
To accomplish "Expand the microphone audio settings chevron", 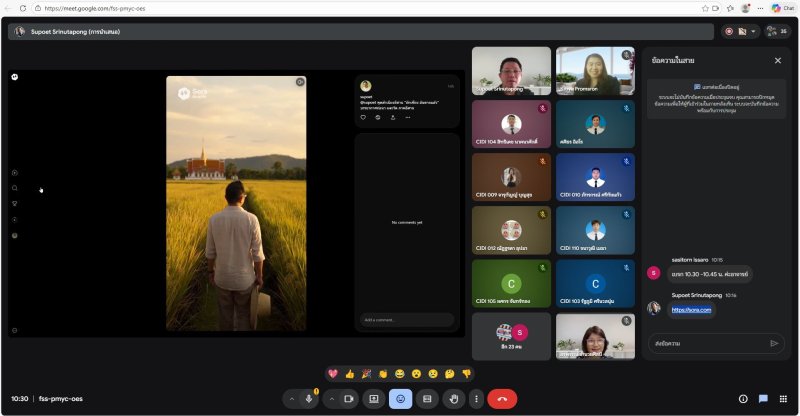I will (292, 398).
